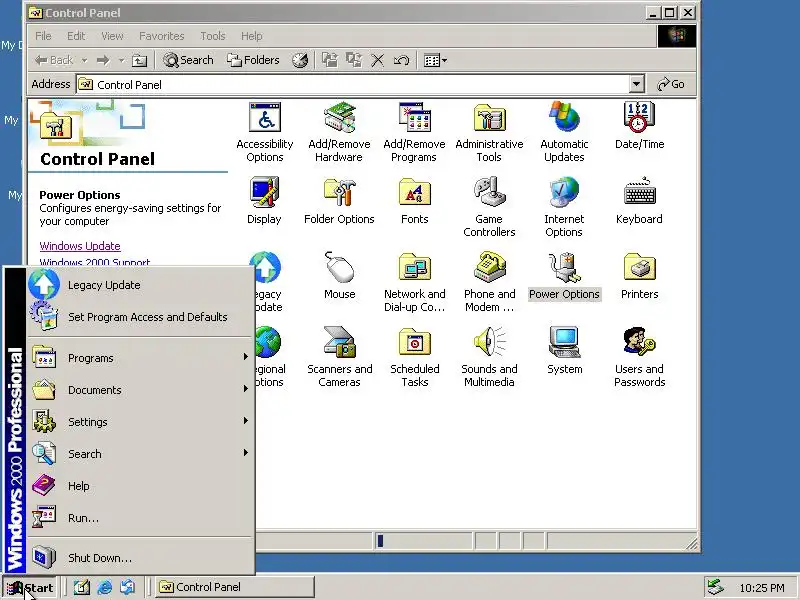Click Control Panel taskbar button
The image size is (800, 600).
tap(235, 587)
